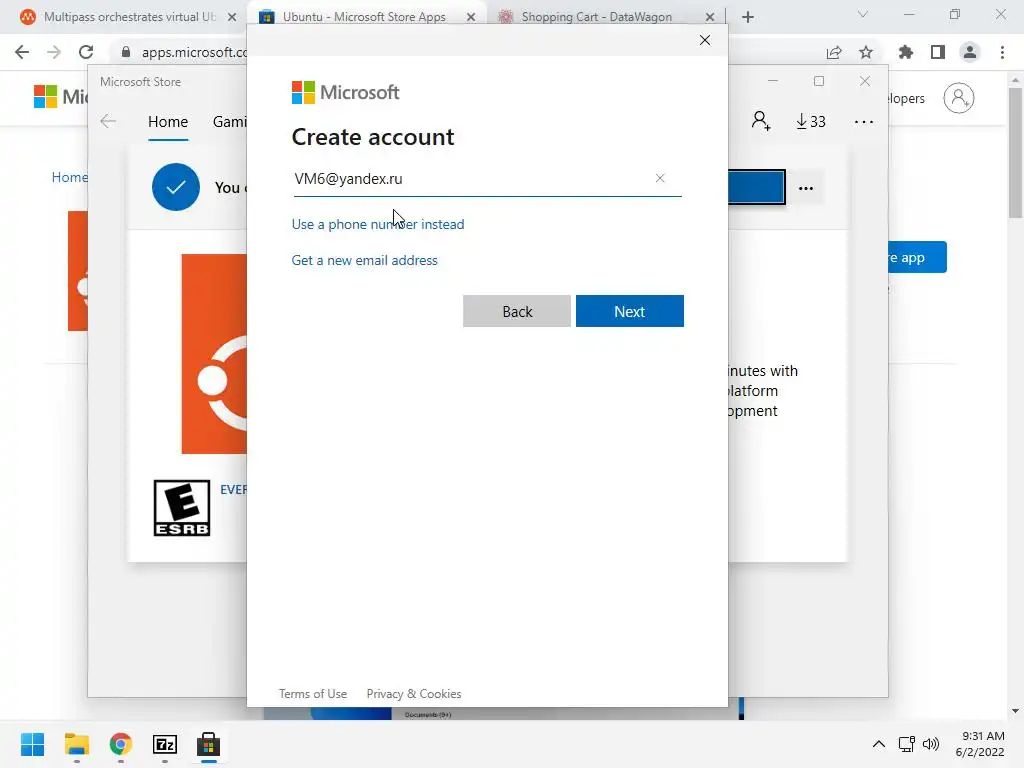Open 'Use a phone number instead' link
Viewport: 1024px width, 768px height.
pyautogui.click(x=378, y=224)
